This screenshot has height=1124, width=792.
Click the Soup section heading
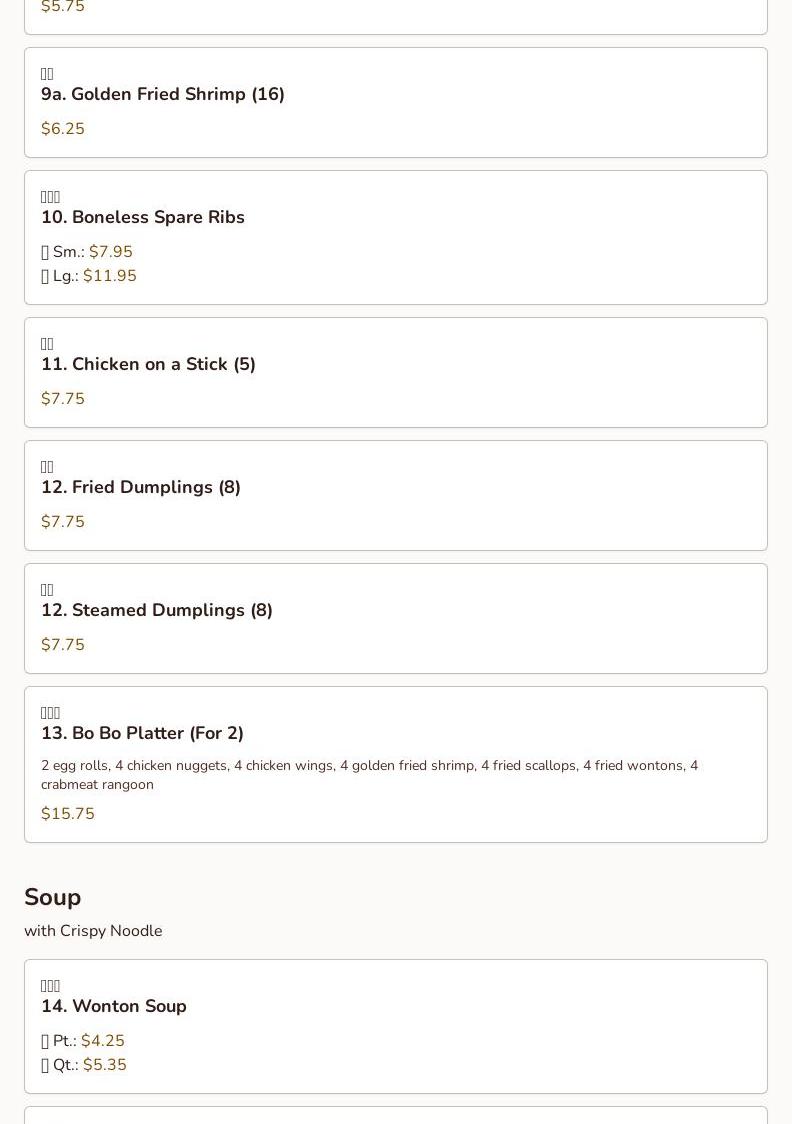coord(53,897)
